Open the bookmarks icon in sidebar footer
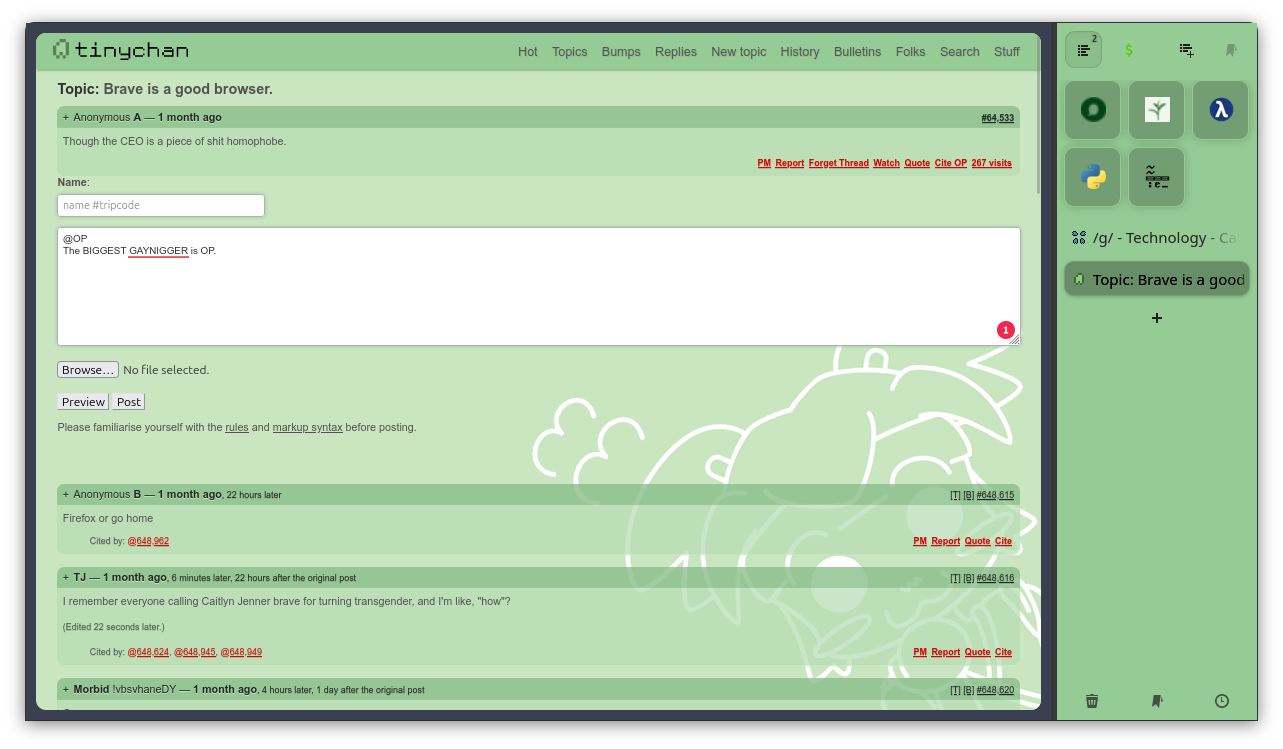 pos(1157,701)
